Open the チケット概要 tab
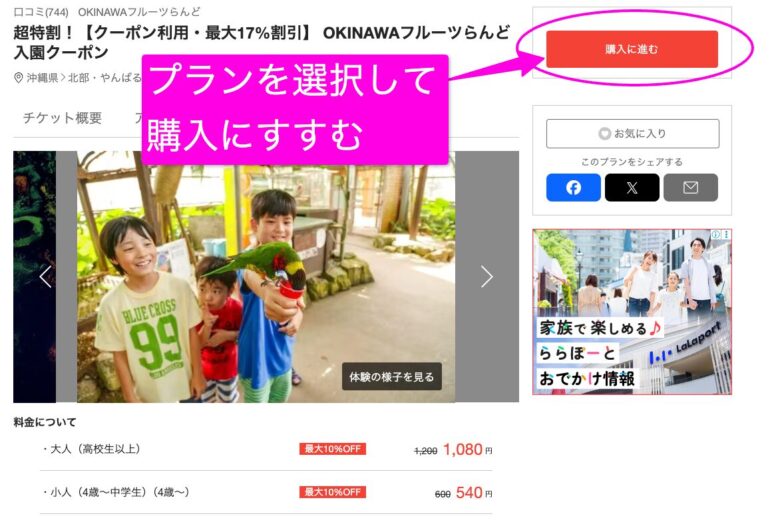The height and width of the screenshot is (532, 780). tap(63, 118)
